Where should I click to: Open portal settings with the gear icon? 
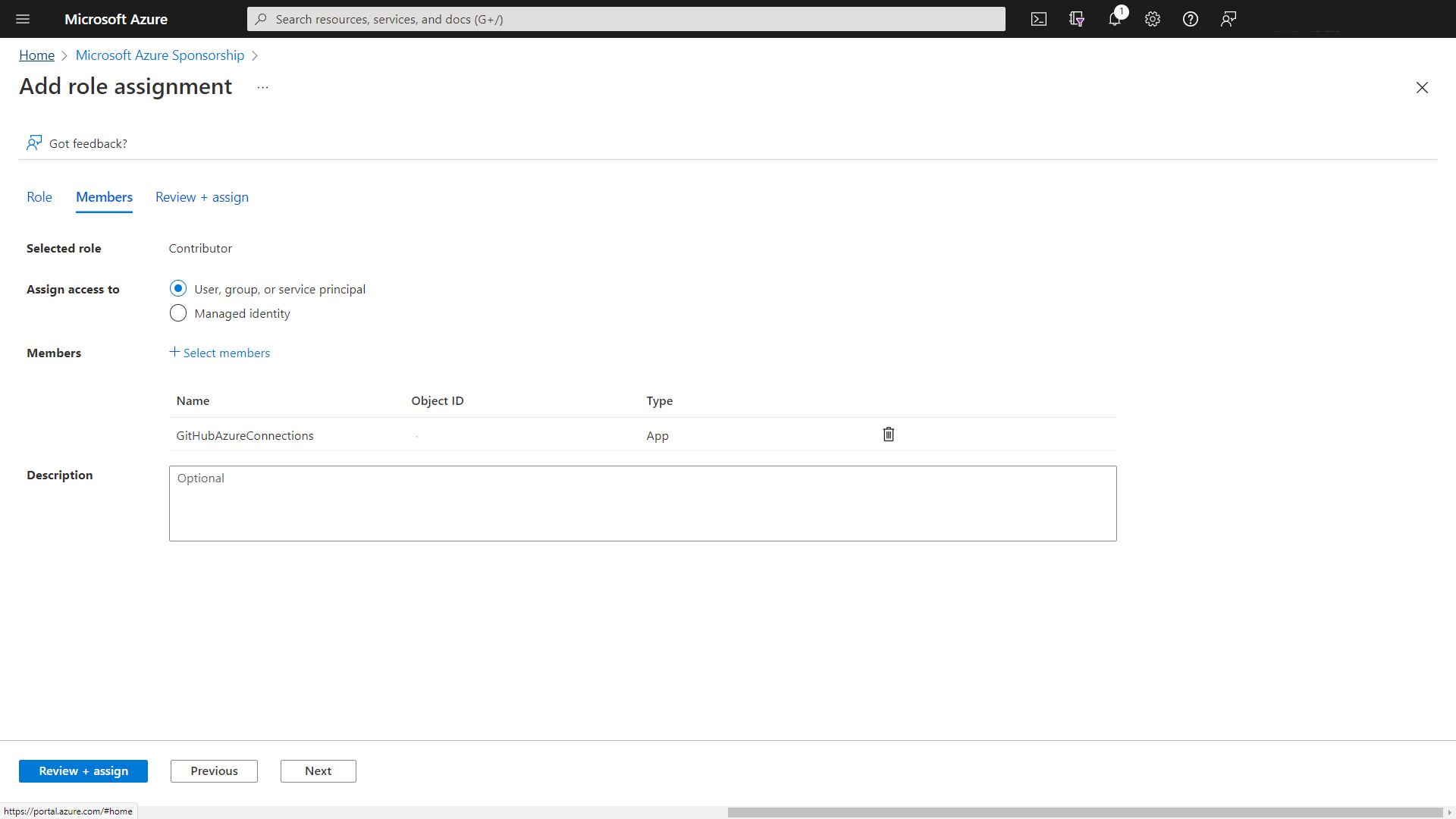pyautogui.click(x=1152, y=19)
